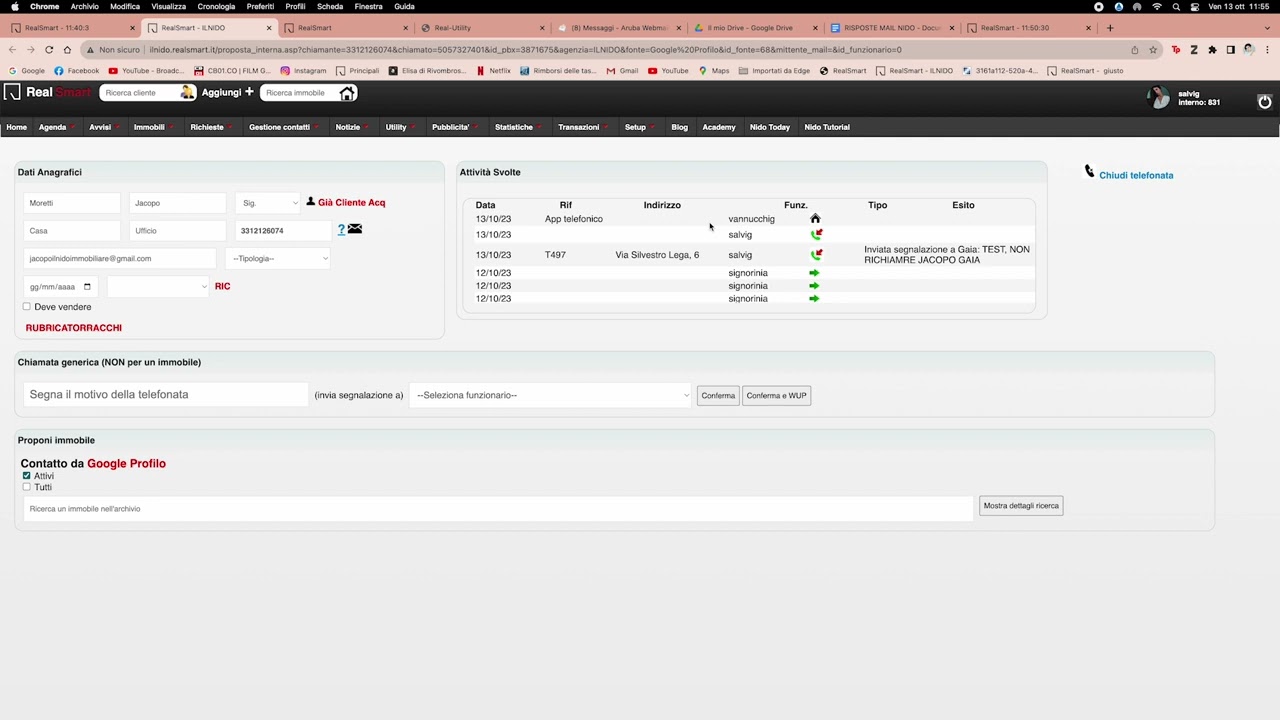Click the phone icon in empty salvig row
Image resolution: width=1280 pixels, height=720 pixels.
point(816,234)
